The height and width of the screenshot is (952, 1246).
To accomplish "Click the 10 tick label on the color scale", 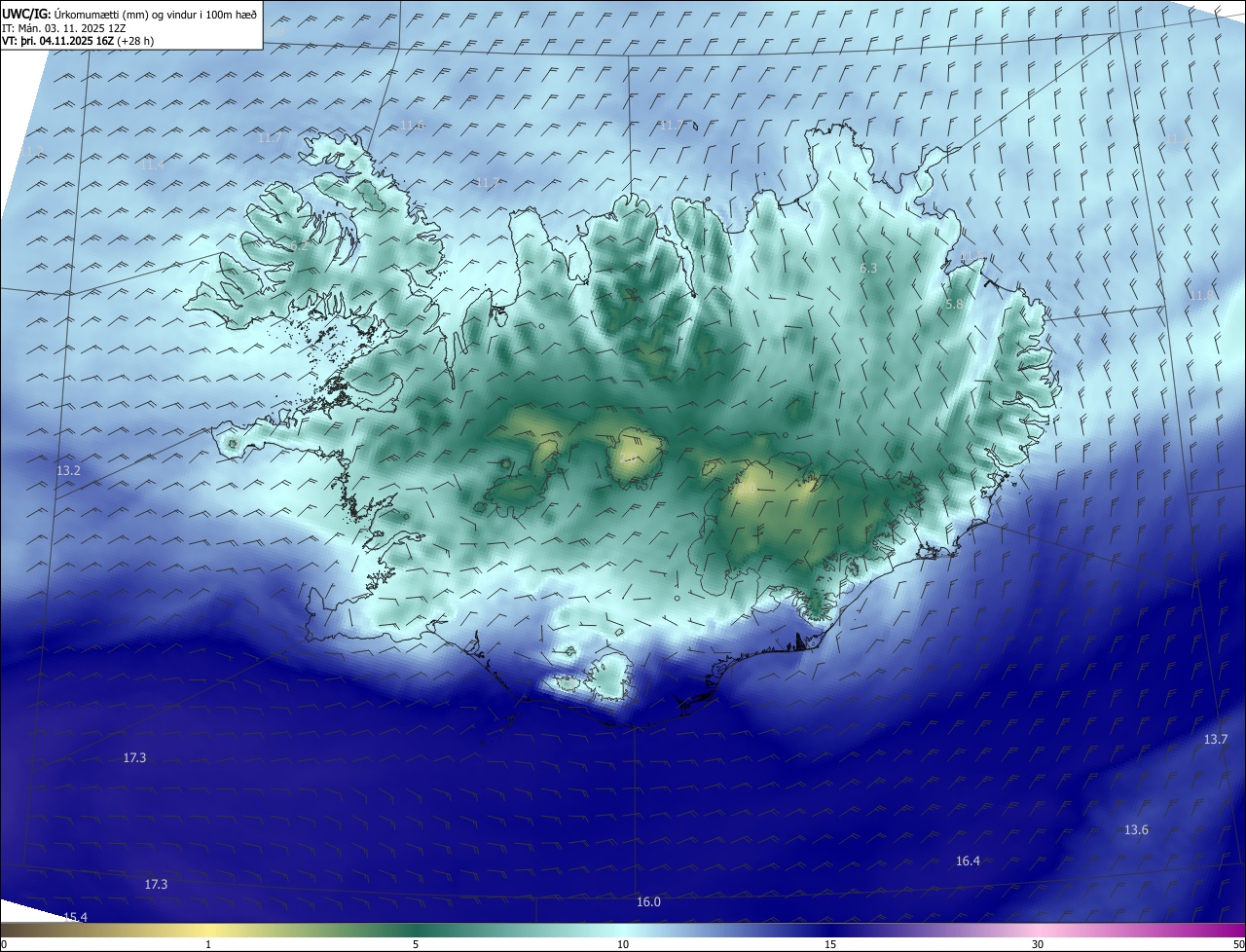I will coord(623,944).
